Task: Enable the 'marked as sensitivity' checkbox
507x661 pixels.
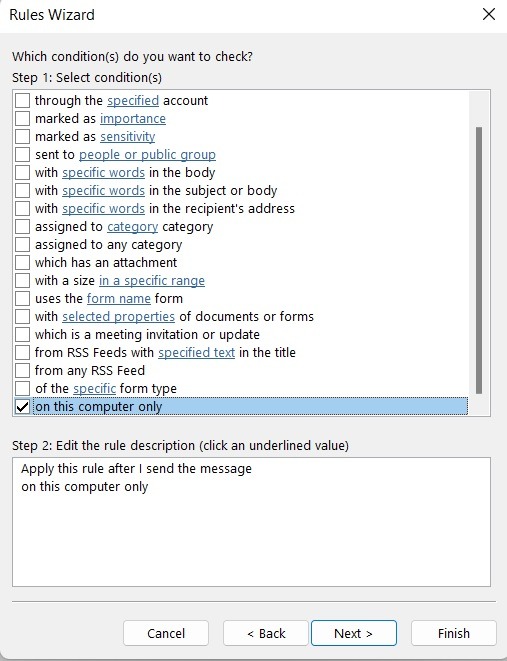Action: (22, 137)
